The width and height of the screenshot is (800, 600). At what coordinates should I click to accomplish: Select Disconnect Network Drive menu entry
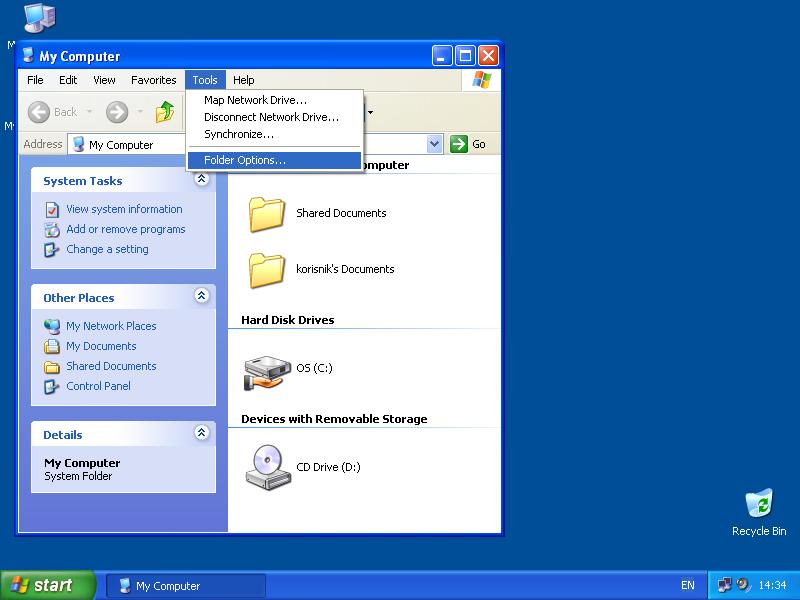point(271,117)
